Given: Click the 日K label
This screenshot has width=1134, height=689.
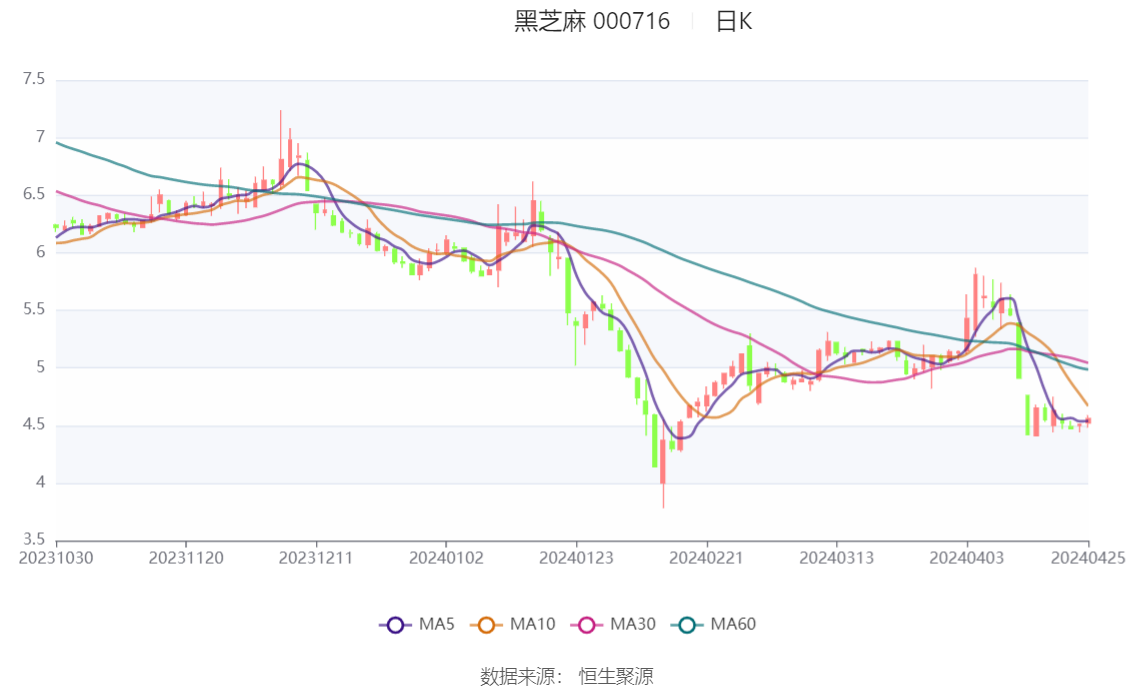Looking at the screenshot, I should 733,22.
